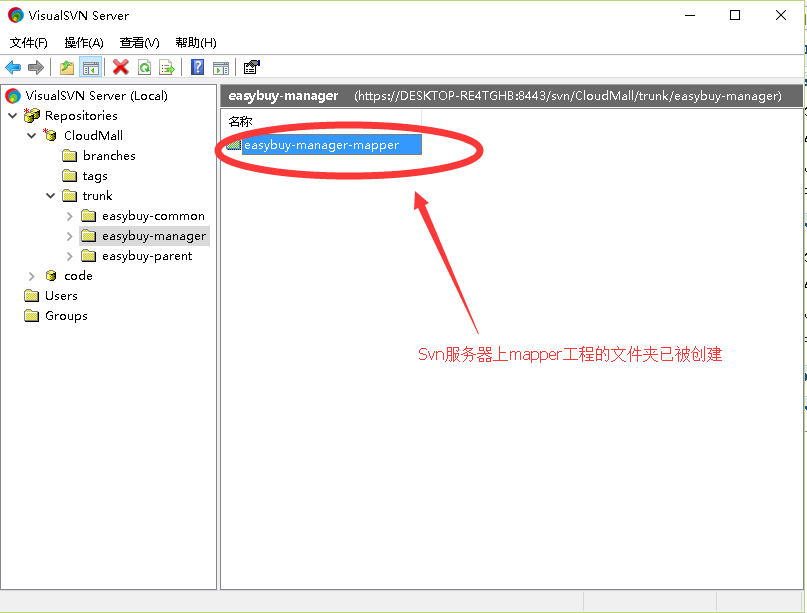Click the easybuy-manager header URL text
807x613 pixels.
point(568,96)
